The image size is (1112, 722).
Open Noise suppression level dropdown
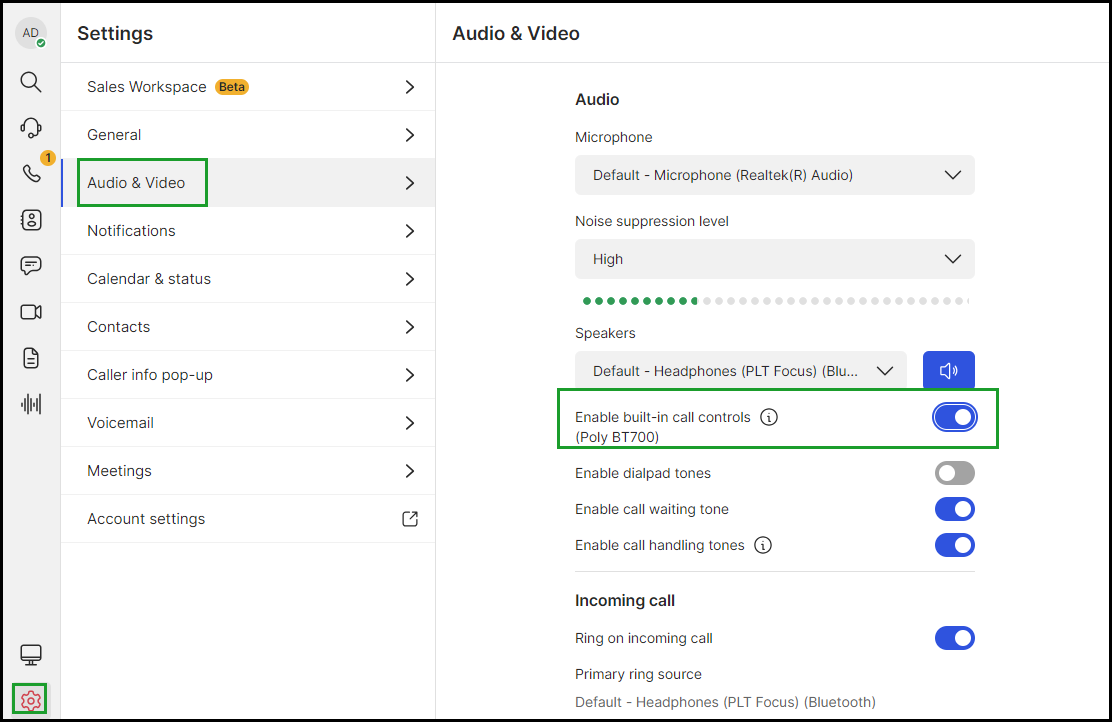click(774, 259)
